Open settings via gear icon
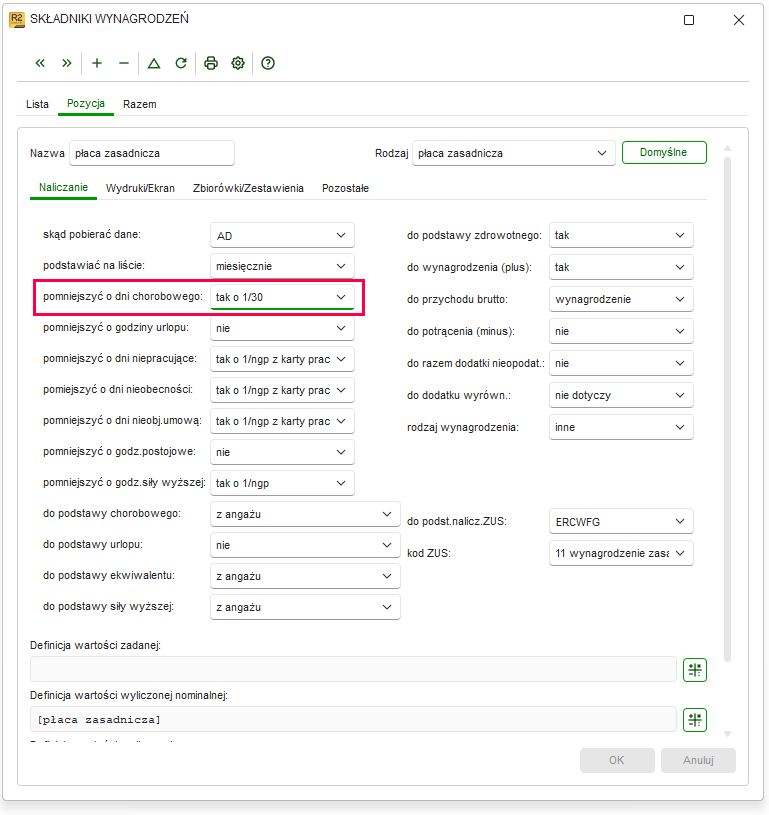 point(238,63)
